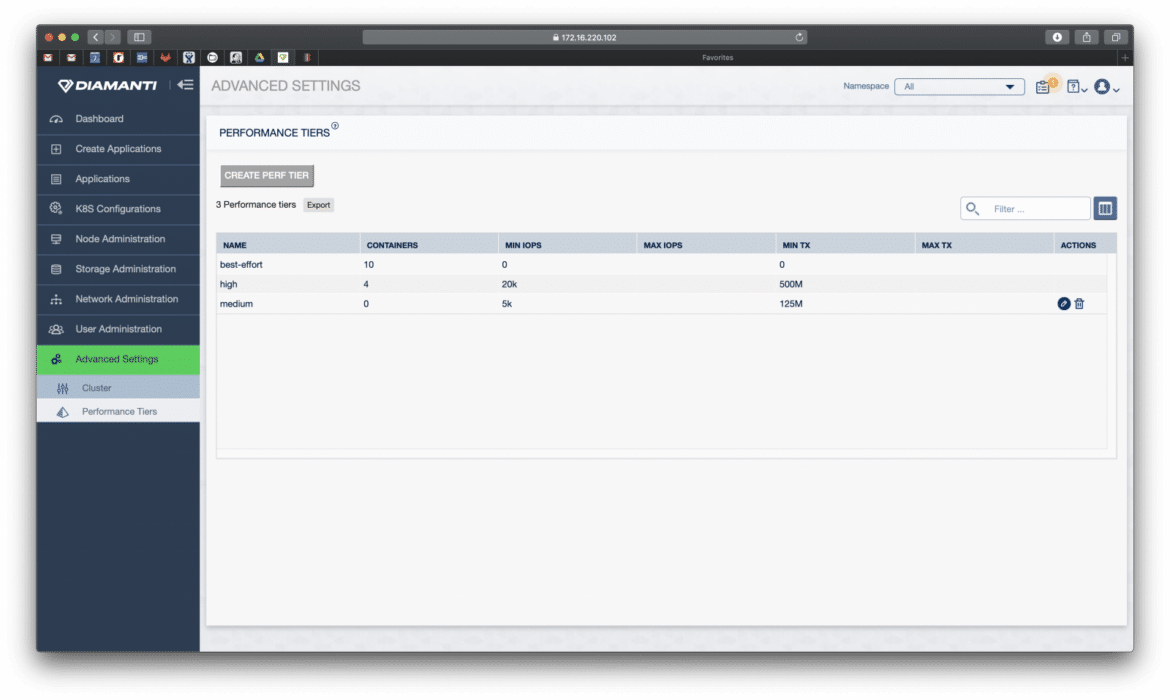The height and width of the screenshot is (700, 1170).
Task: Collapse the sidebar with the arrow-lines icon
Action: coord(185,85)
